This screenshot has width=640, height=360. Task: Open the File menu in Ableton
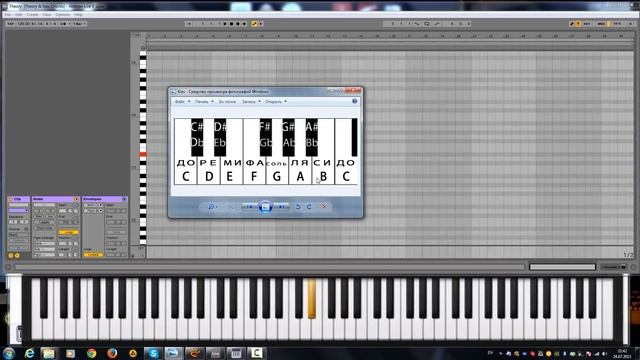[8, 14]
